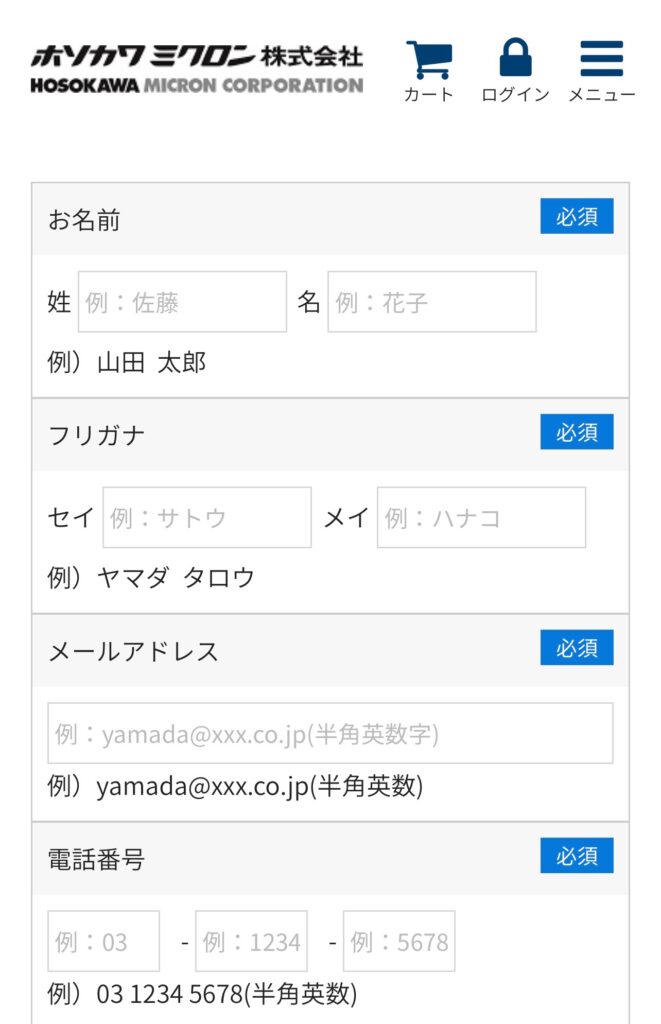Click the 必須 badge beside お名前
The width and height of the screenshot is (661, 1024).
pyautogui.click(x=577, y=216)
